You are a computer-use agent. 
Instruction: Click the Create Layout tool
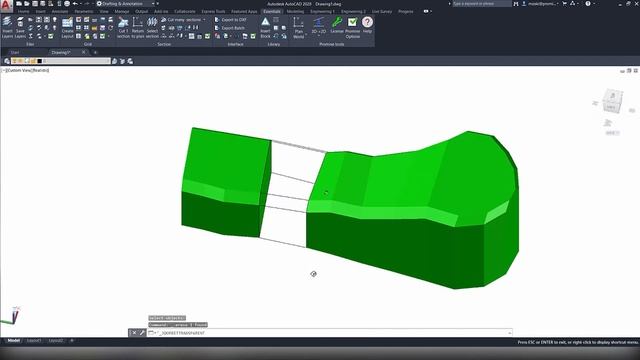(x=67, y=28)
